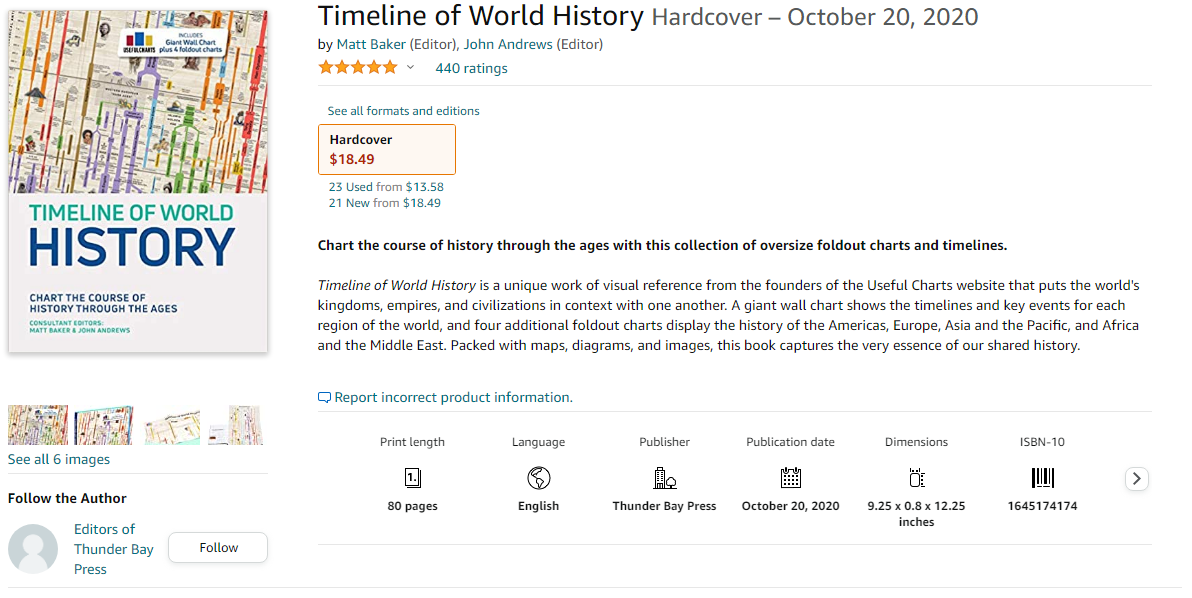This screenshot has width=1192, height=598.
Task: Click the Language globe icon
Action: [538, 477]
